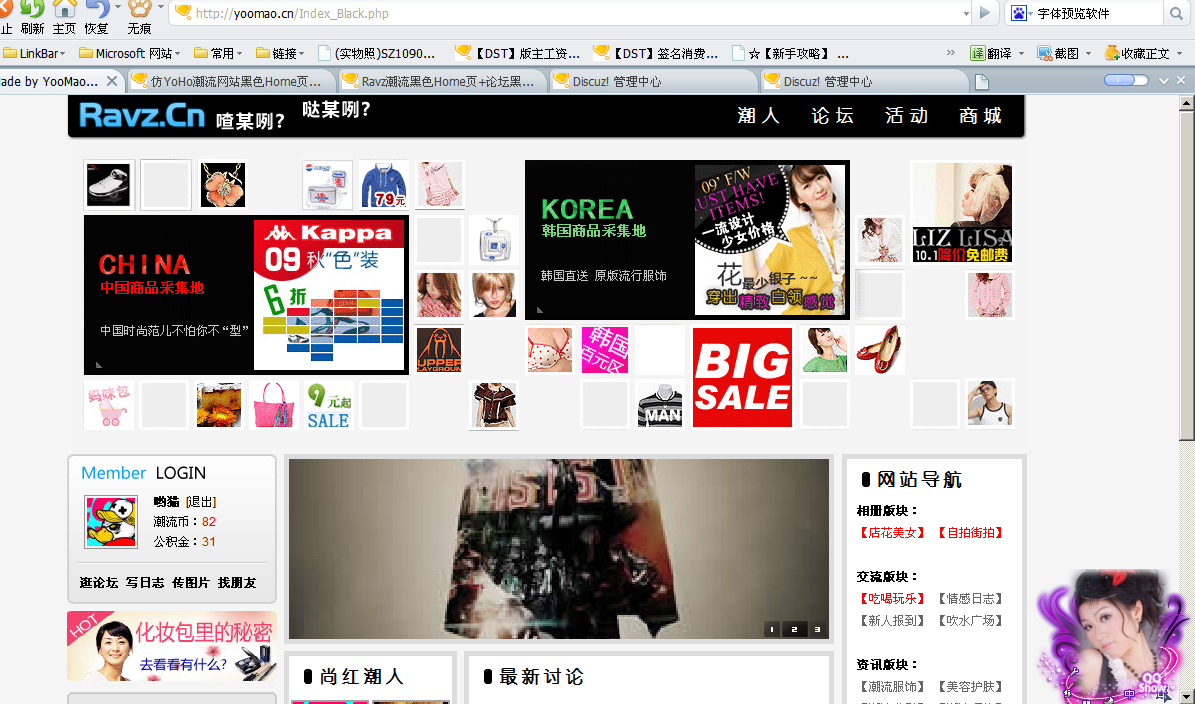Click the Restore (恢复) undo icon
Image resolution: width=1195 pixels, height=704 pixels.
click(96, 10)
